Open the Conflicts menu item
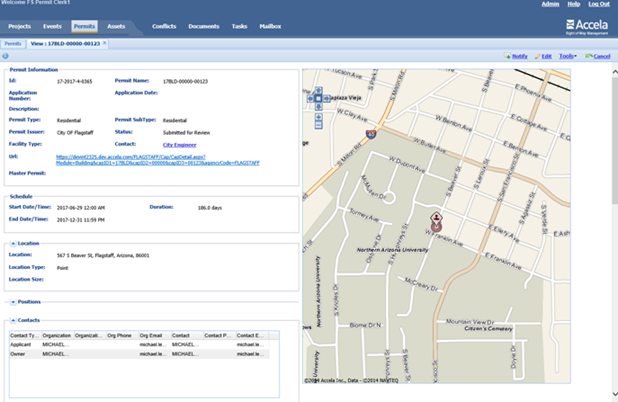The height and width of the screenshot is (402, 618). click(x=163, y=26)
